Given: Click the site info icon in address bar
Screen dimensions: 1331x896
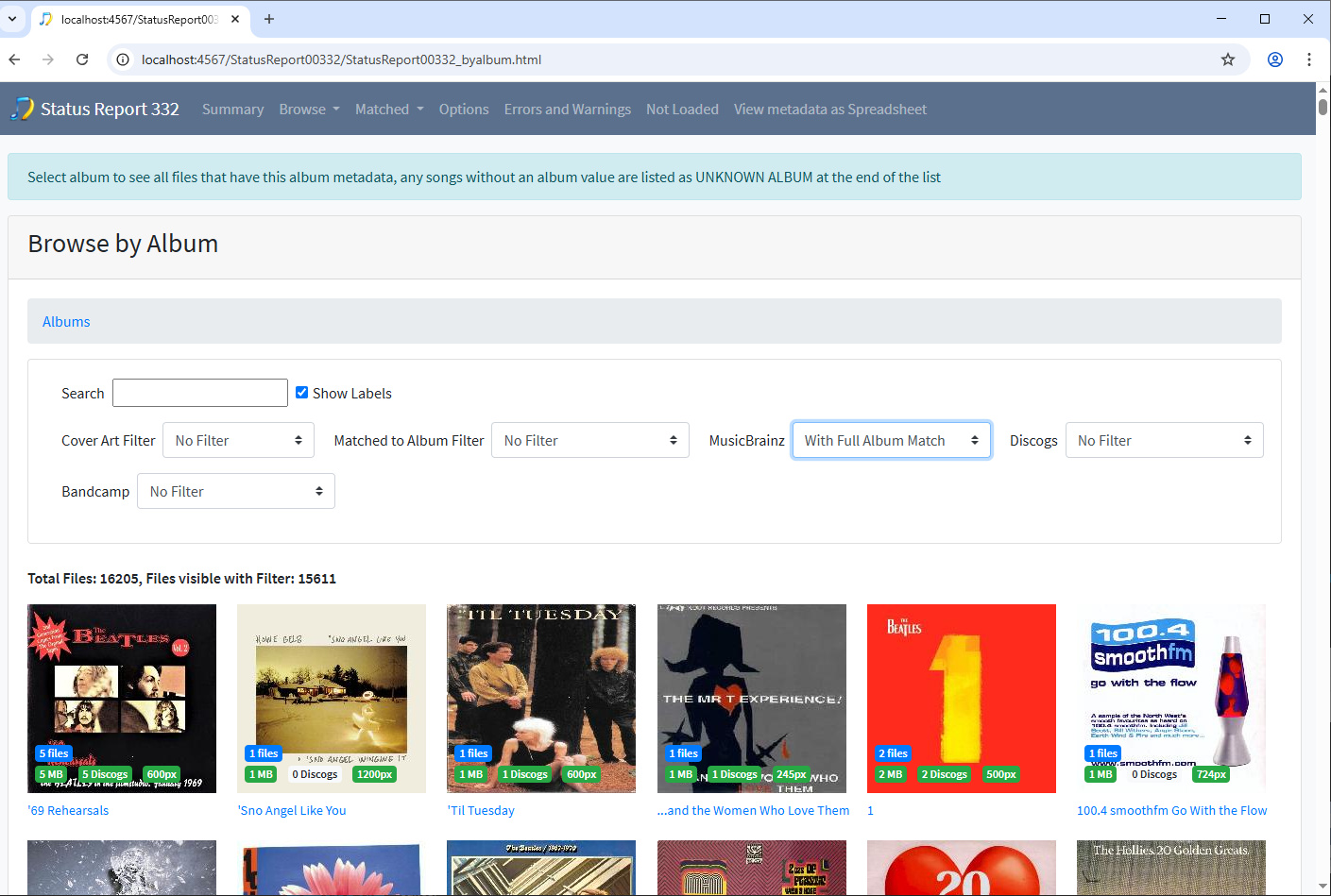Looking at the screenshot, I should click(x=123, y=59).
